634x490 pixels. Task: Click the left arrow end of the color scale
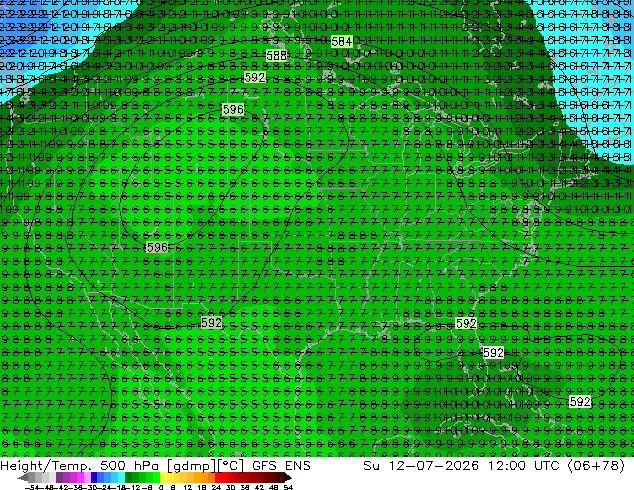click(x=23, y=477)
